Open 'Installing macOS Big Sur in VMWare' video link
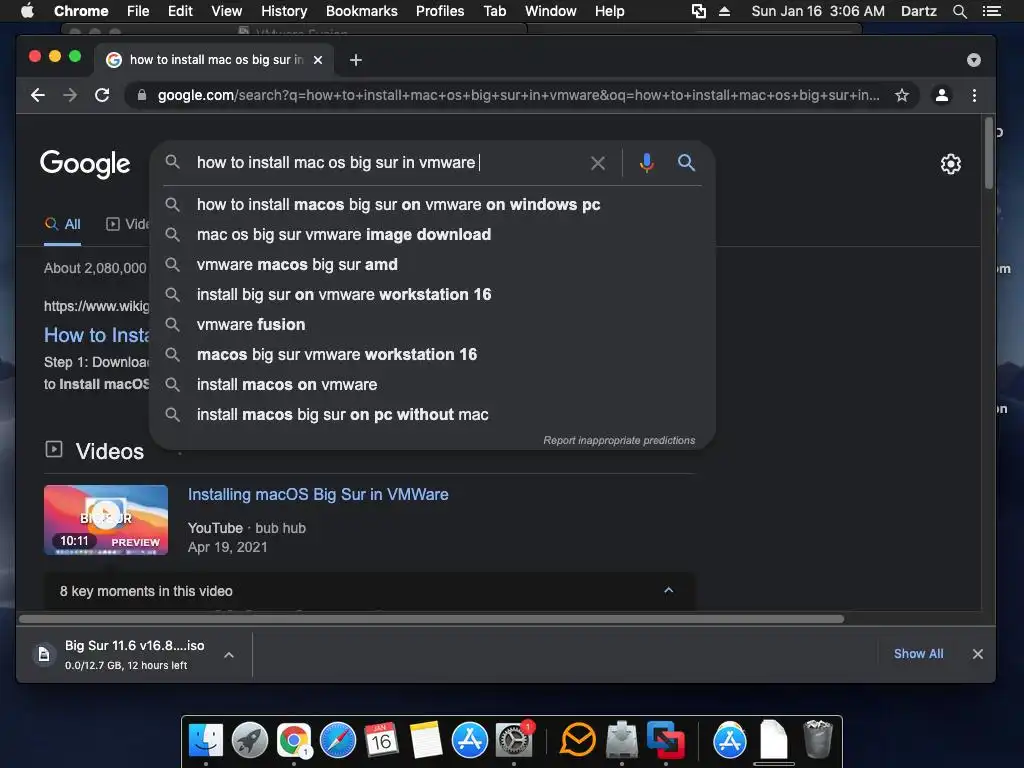The width and height of the screenshot is (1024, 768). [318, 494]
